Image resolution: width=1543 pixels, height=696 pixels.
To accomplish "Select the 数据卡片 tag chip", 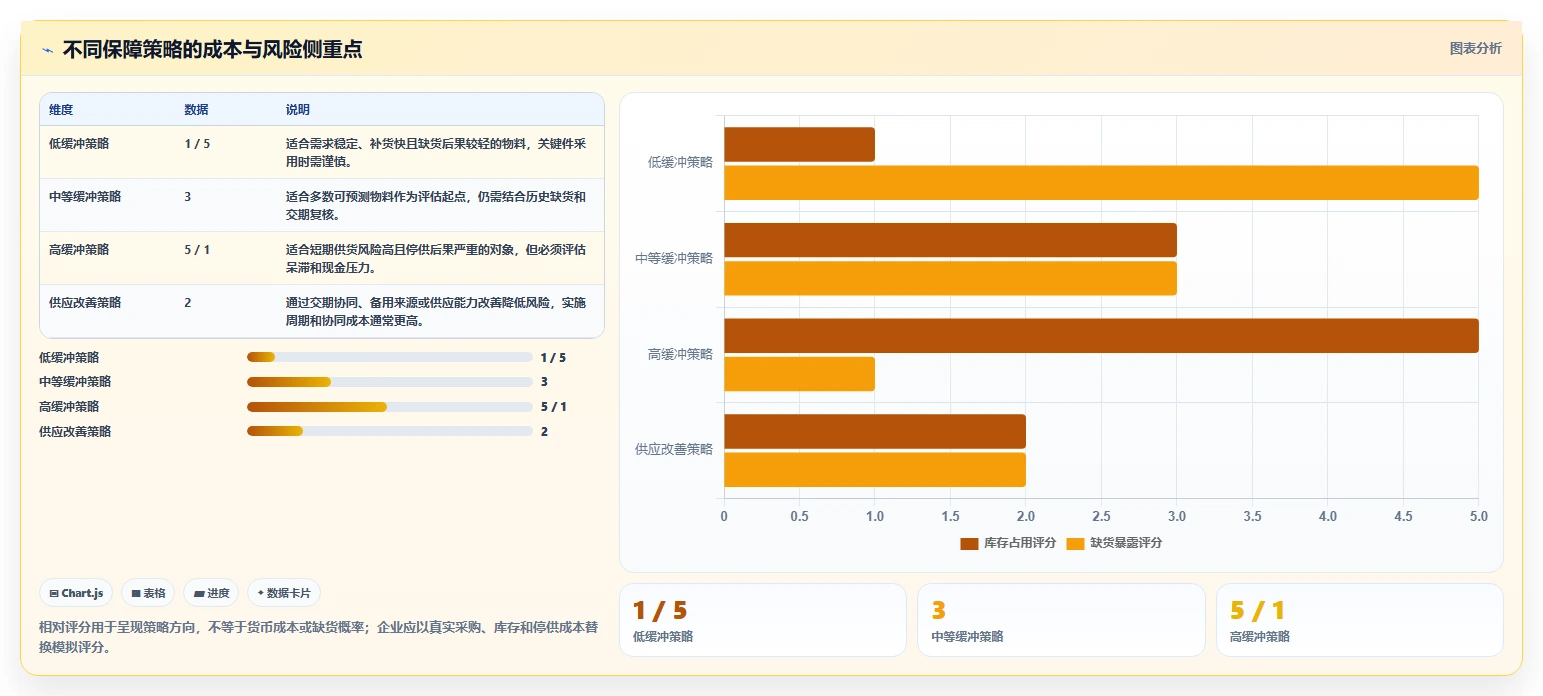I will 284,593.
